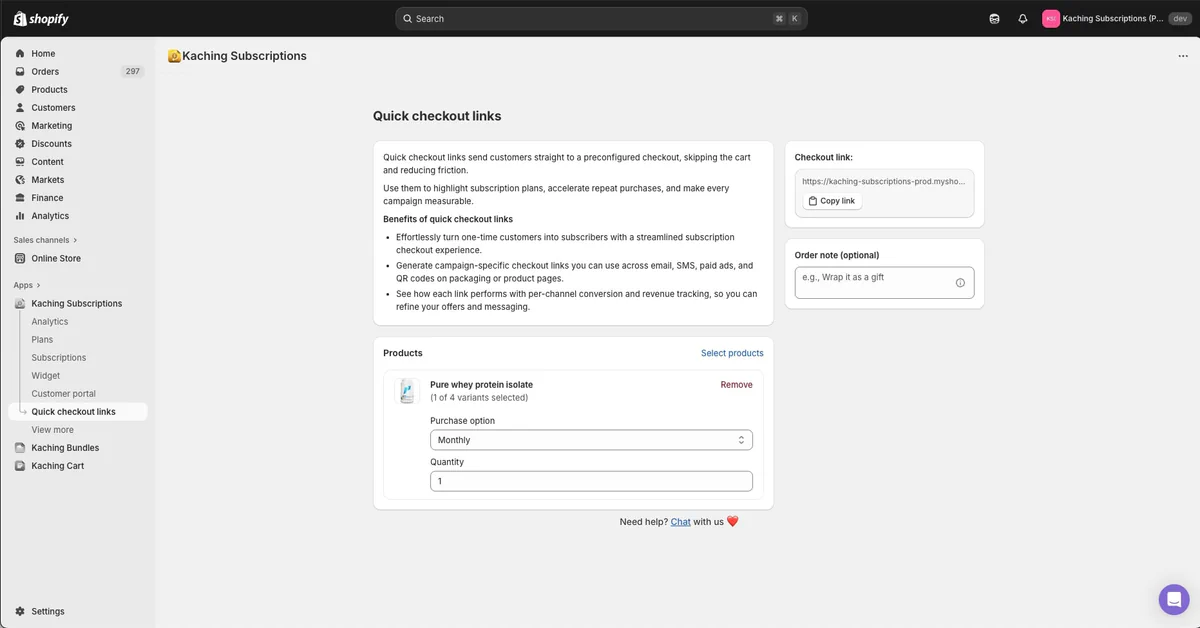Open the three-dot more actions menu

click(x=1183, y=56)
